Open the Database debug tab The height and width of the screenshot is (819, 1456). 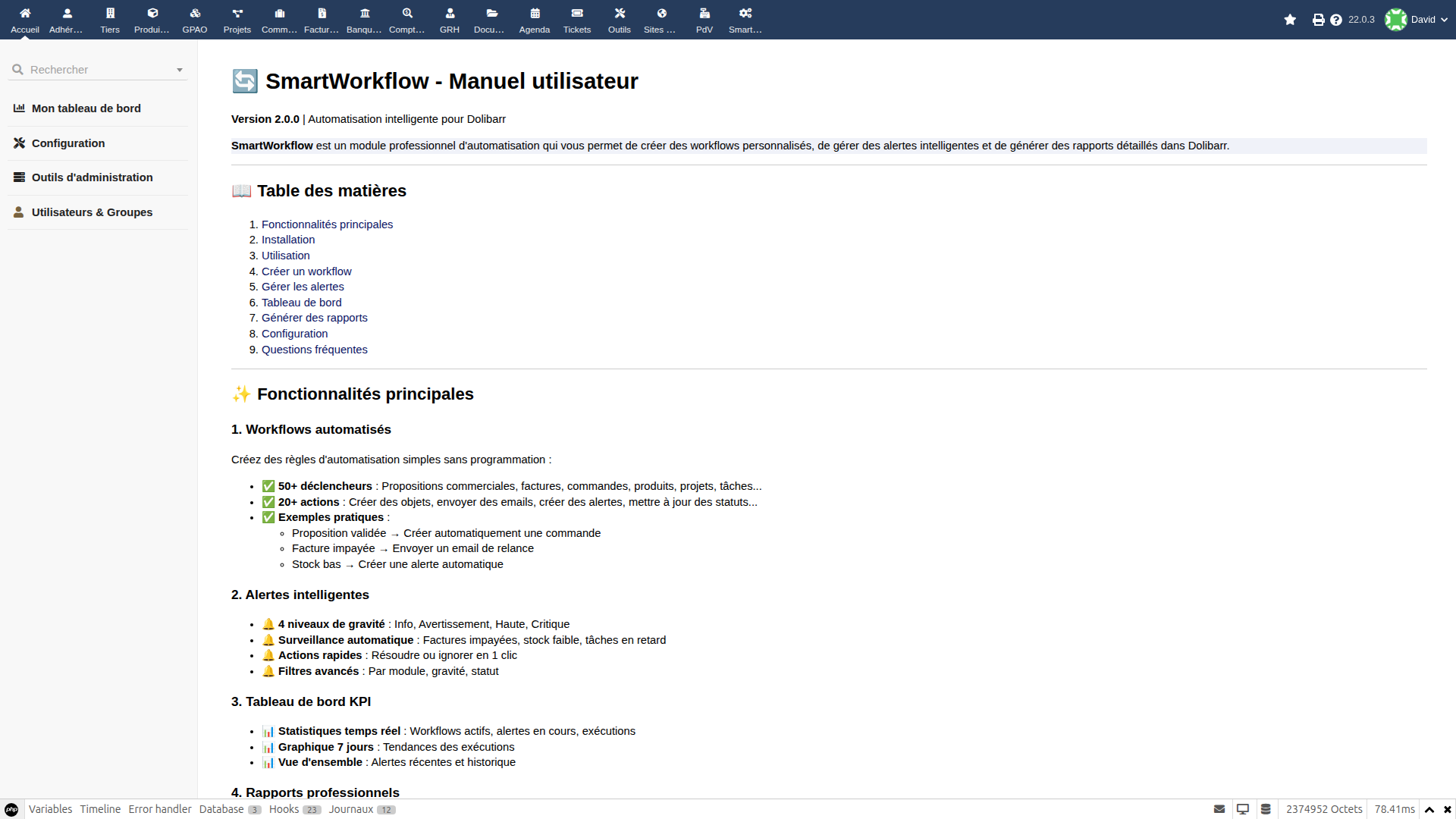[221, 809]
